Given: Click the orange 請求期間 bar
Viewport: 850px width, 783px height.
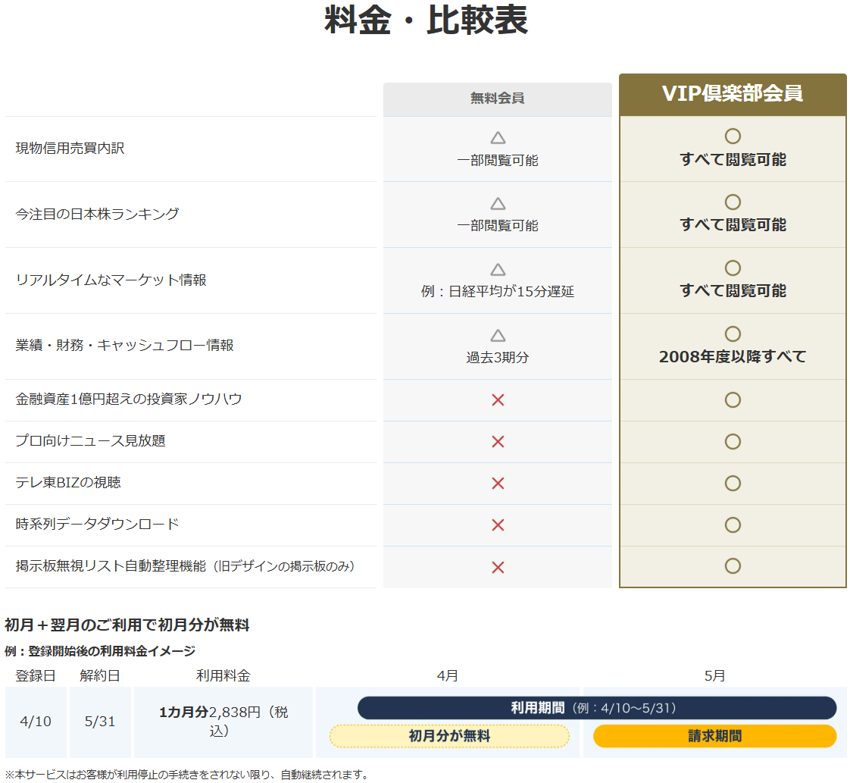Looking at the screenshot, I should 714,736.
